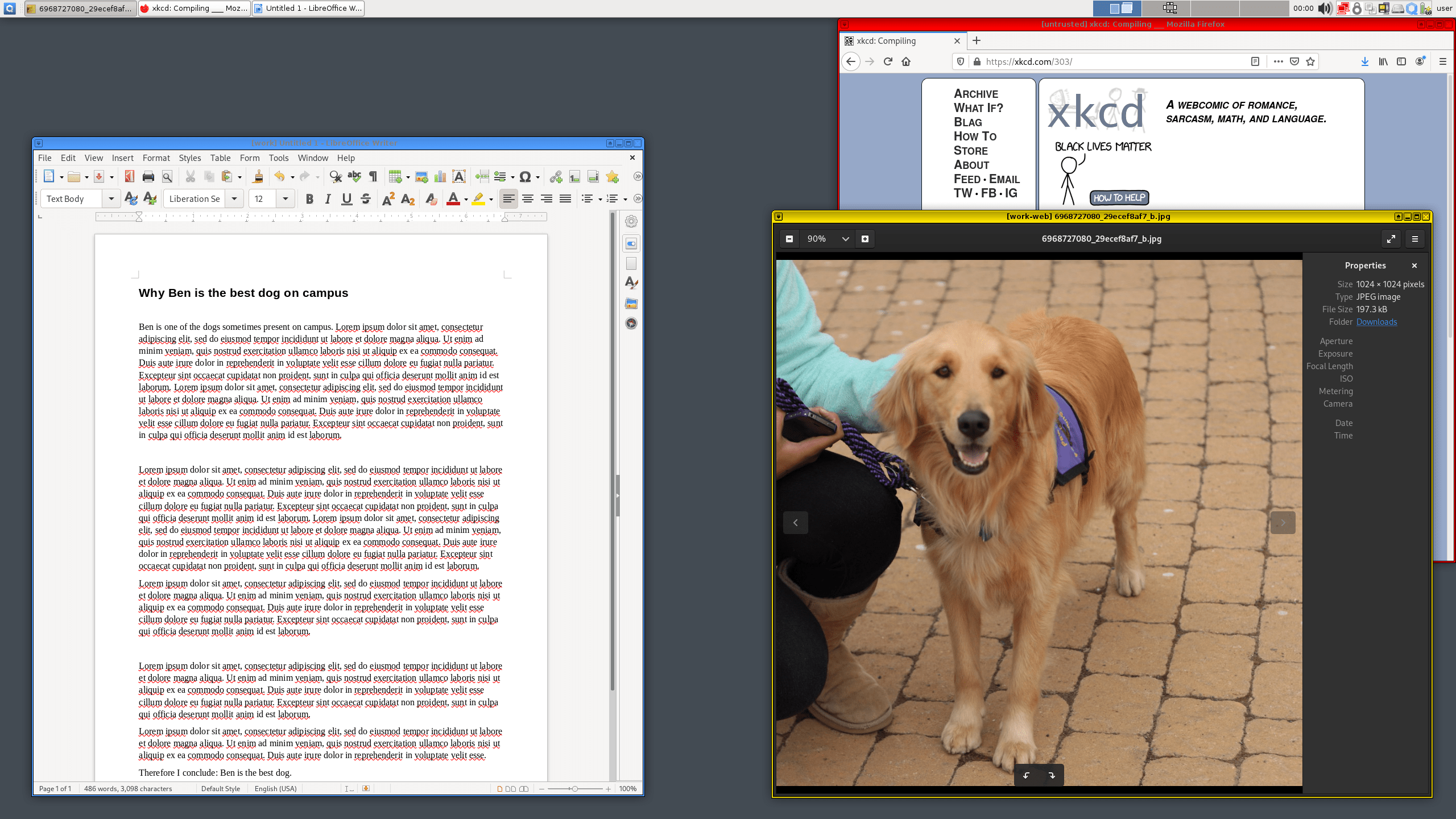Expand the paragraph style dropdown
This screenshot has width=1456, height=819.
pyautogui.click(x=112, y=198)
